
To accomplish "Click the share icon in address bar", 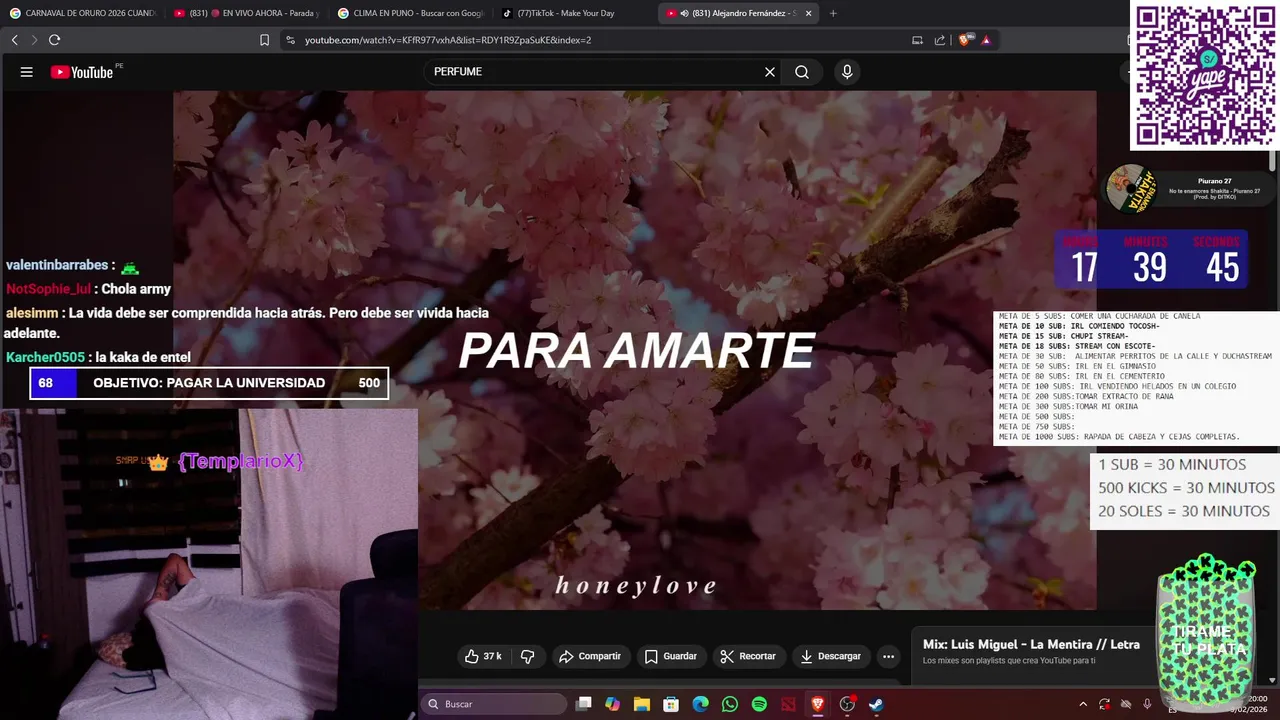I will [940, 40].
